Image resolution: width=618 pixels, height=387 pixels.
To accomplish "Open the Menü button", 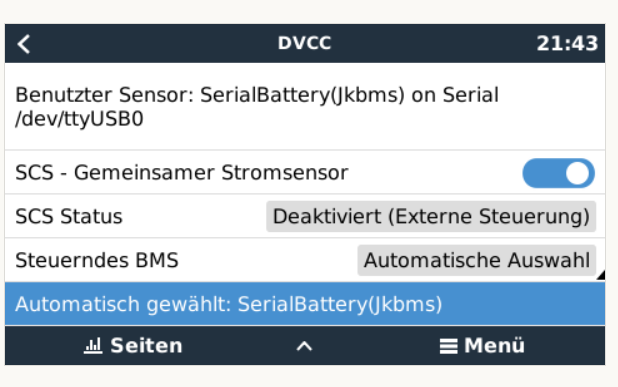I will coord(482,346).
